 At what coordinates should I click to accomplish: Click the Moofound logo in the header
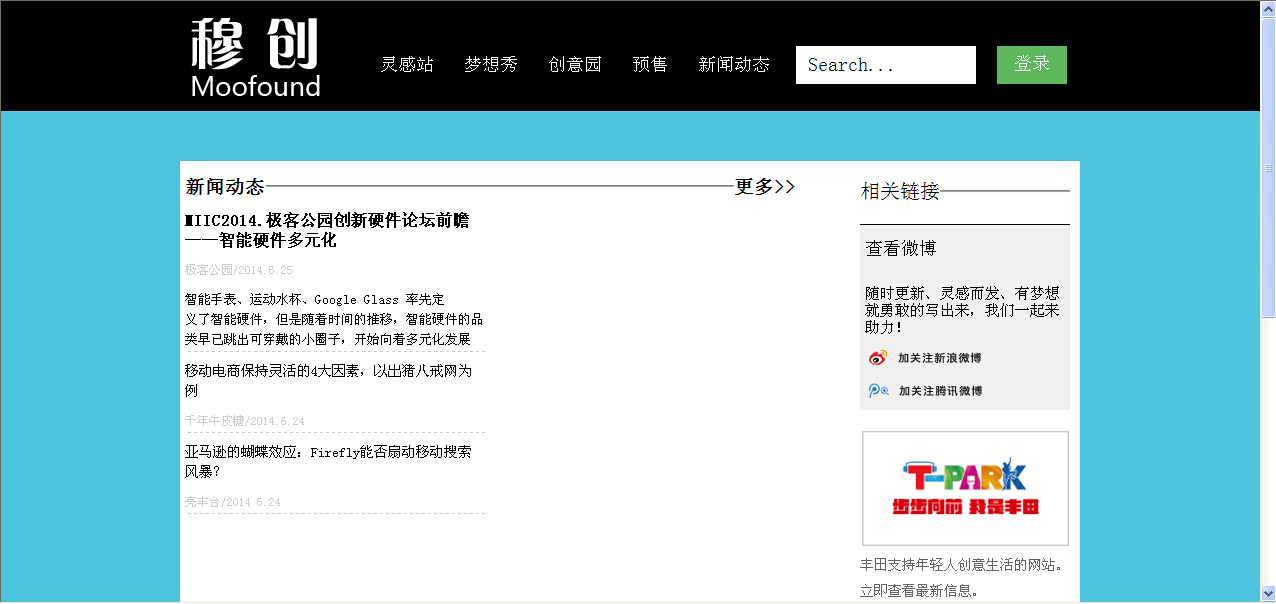[x=255, y=58]
